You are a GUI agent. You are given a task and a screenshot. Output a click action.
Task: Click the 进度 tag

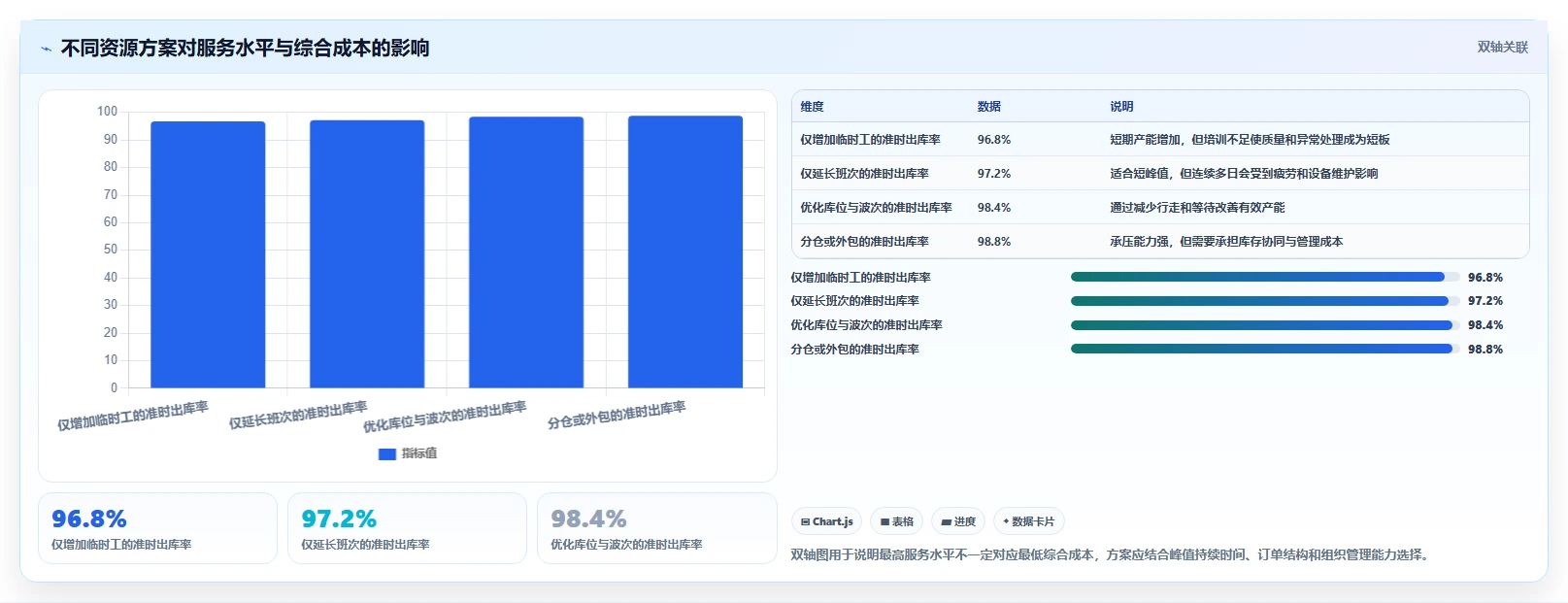tap(957, 521)
